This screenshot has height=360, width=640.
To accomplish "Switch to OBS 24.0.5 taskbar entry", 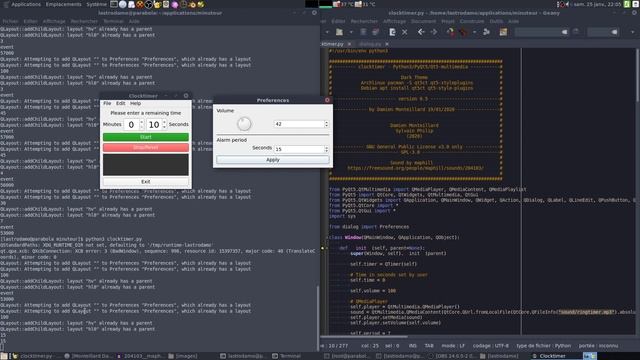I will click(452, 356).
